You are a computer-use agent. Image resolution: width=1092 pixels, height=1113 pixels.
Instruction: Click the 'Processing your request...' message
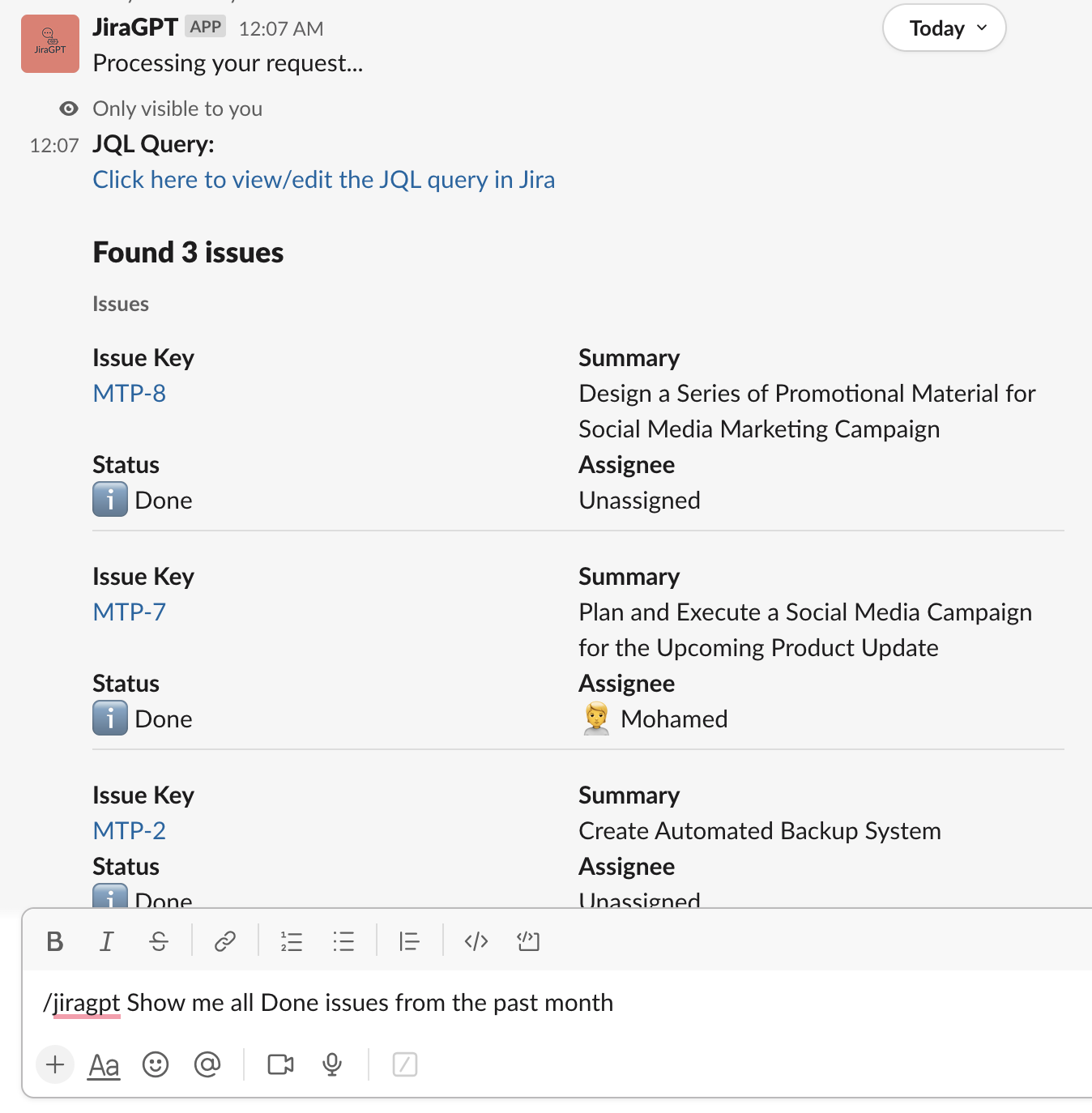click(228, 63)
